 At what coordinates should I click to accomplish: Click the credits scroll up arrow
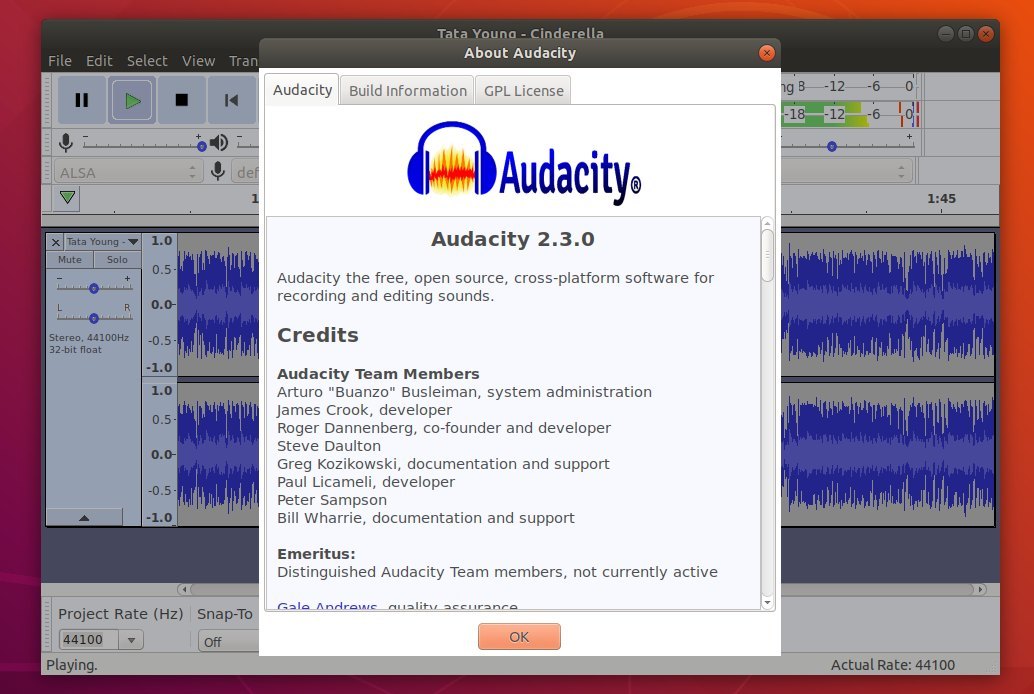coord(767,224)
